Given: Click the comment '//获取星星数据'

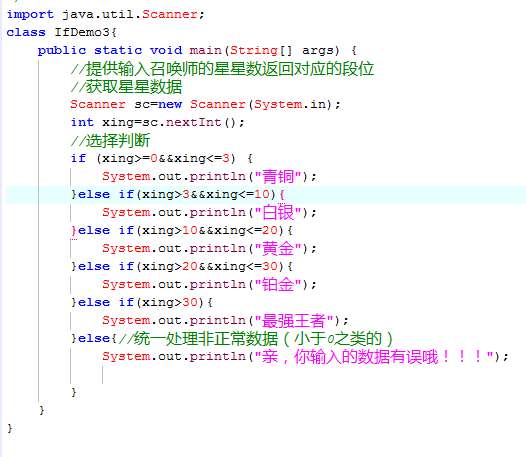Looking at the screenshot, I should (x=126, y=87).
